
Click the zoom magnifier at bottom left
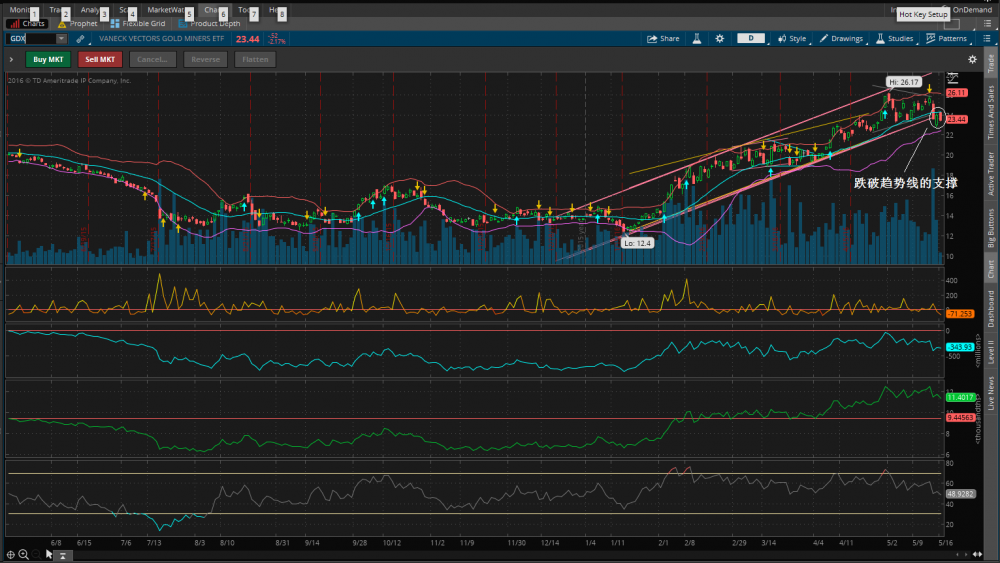click(24, 553)
